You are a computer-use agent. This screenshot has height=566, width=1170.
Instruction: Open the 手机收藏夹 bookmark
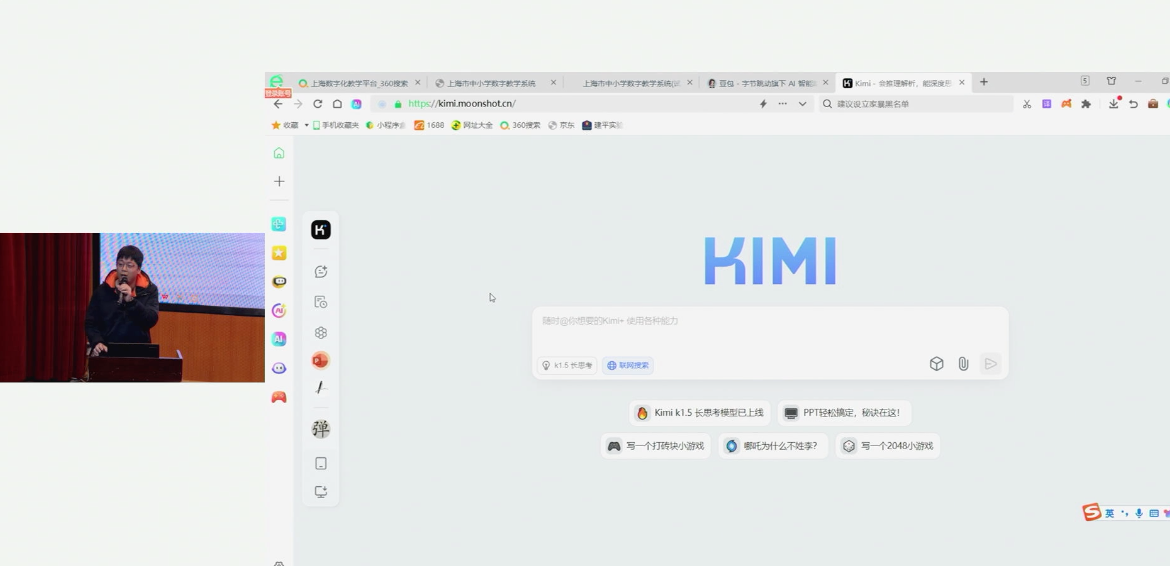pyautogui.click(x=336, y=125)
